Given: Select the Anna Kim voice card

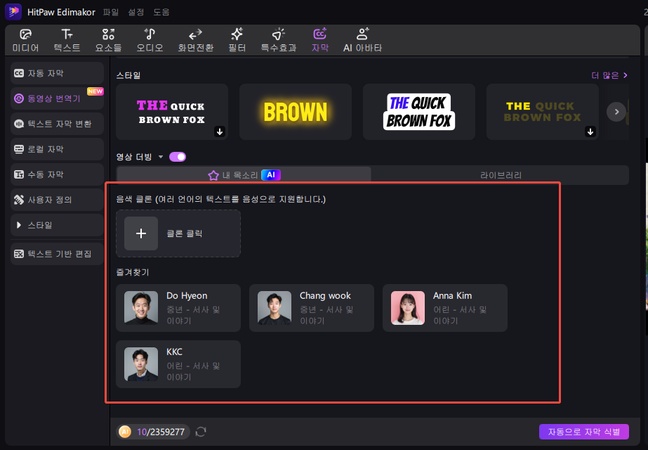Looking at the screenshot, I should [x=445, y=308].
